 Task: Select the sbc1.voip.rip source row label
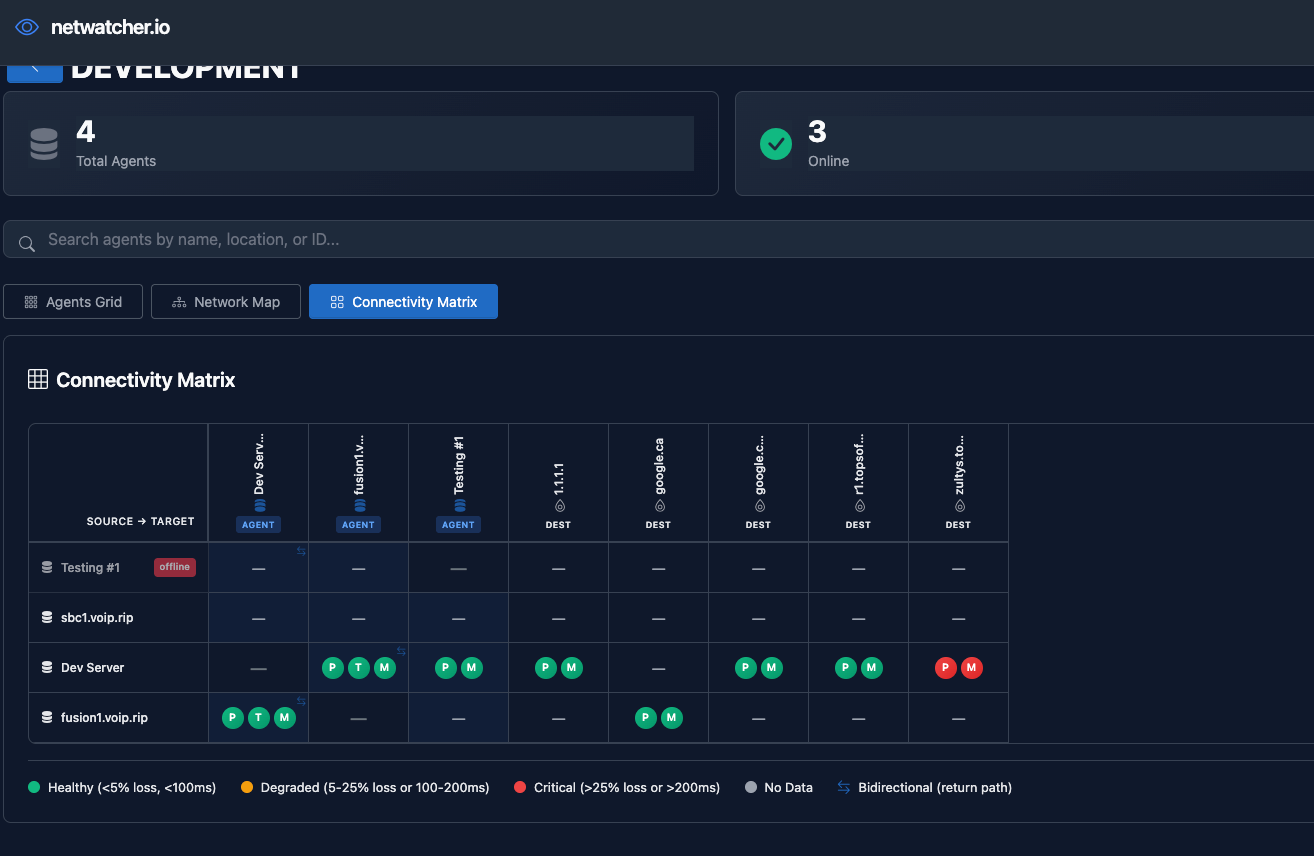click(x=96, y=618)
